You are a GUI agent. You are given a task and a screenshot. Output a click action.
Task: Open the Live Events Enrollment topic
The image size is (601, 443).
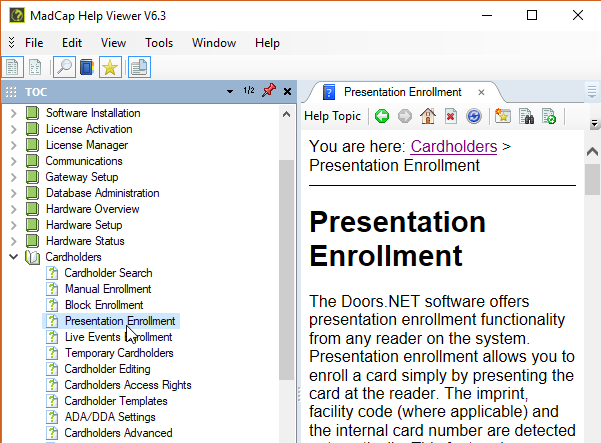118,337
